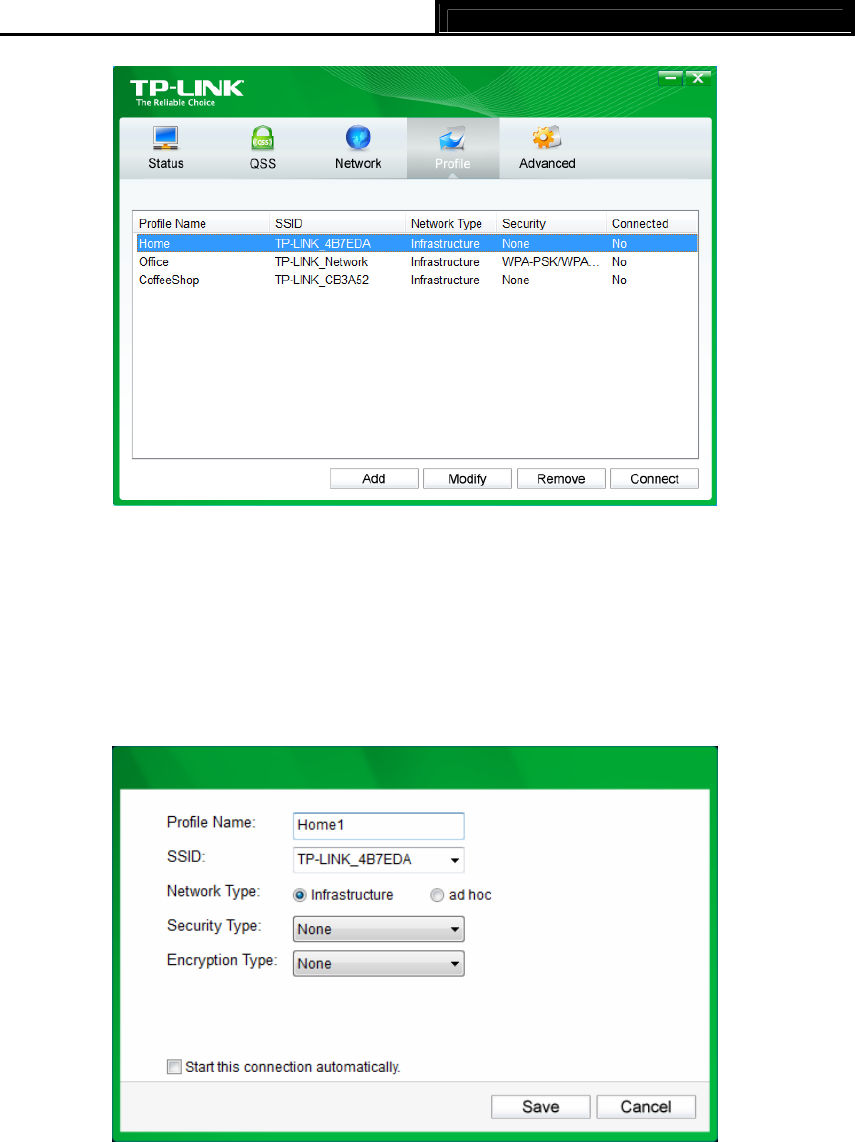The height and width of the screenshot is (1142, 855).
Task: Click the TP-LINK_Network SSID cell
Action: (x=321, y=262)
